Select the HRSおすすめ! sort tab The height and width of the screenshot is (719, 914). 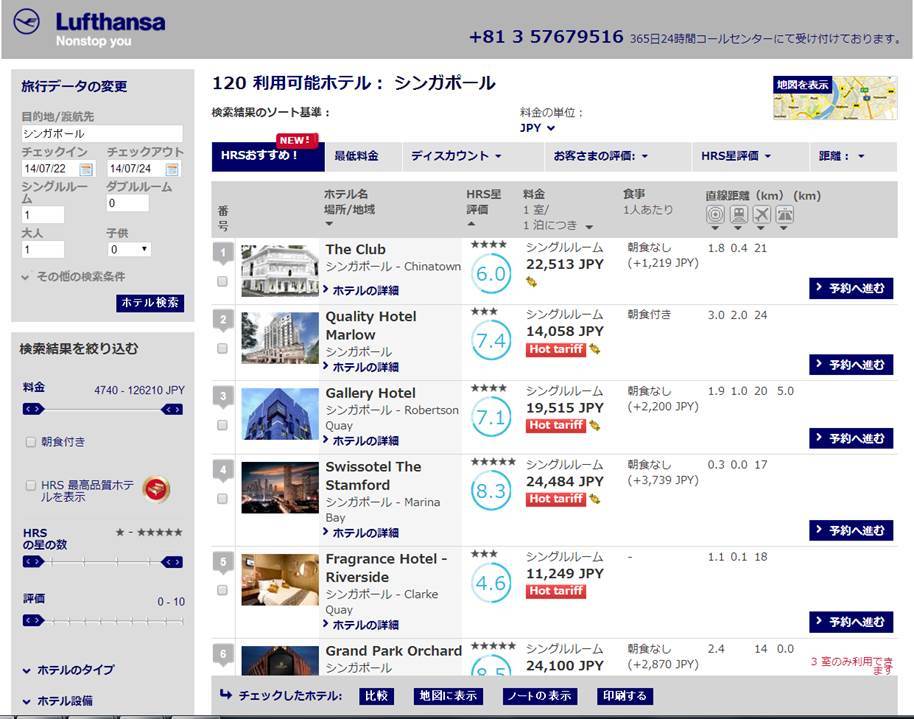(x=268, y=156)
